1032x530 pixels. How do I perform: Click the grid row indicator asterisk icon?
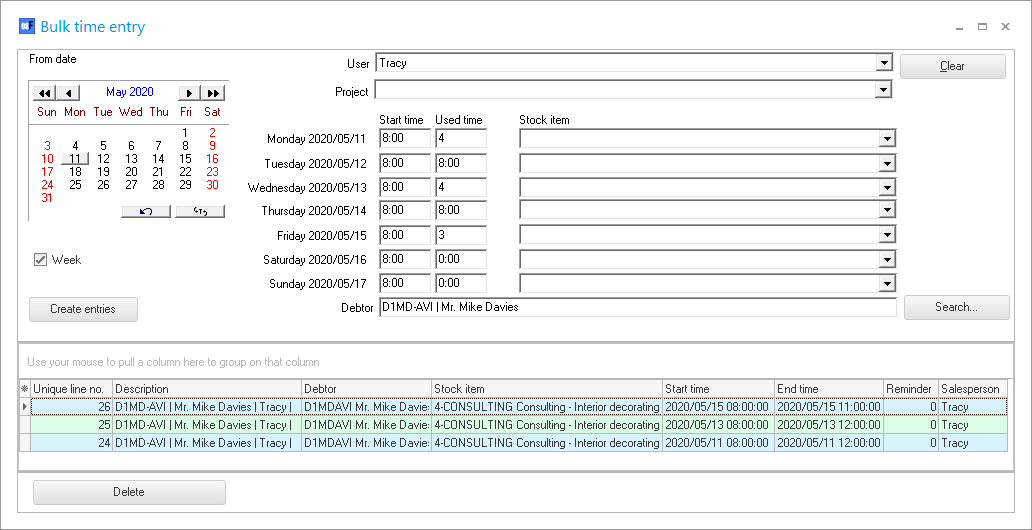pyautogui.click(x=25, y=389)
